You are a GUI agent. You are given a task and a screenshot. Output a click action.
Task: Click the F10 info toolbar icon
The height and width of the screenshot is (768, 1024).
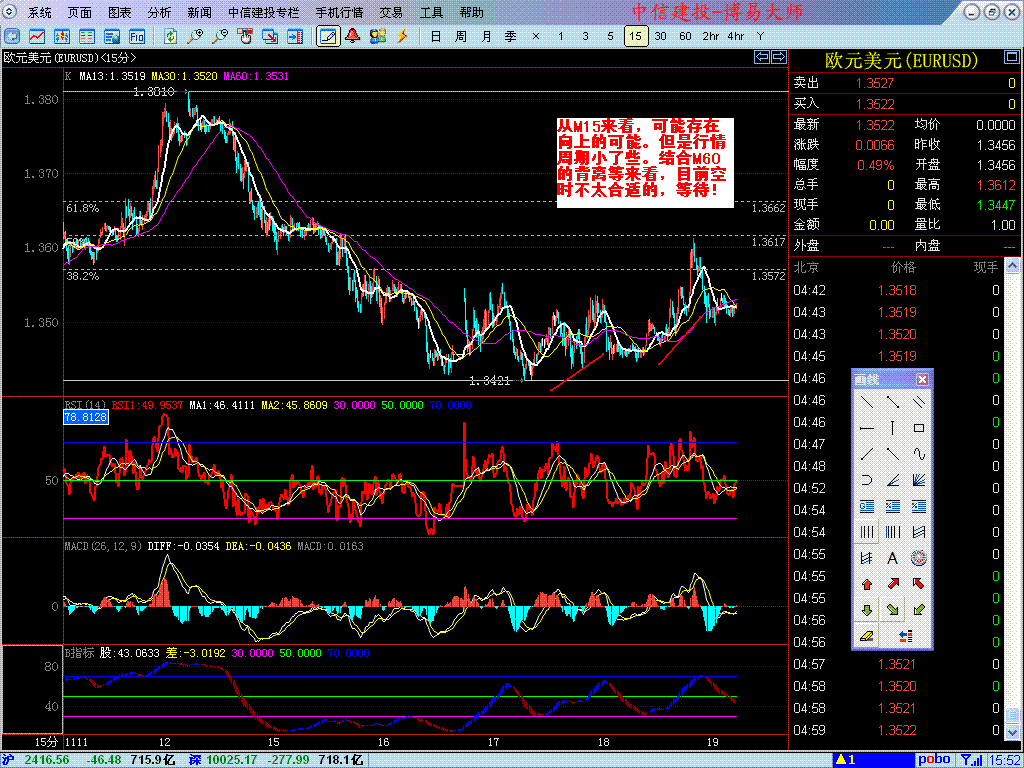136,36
